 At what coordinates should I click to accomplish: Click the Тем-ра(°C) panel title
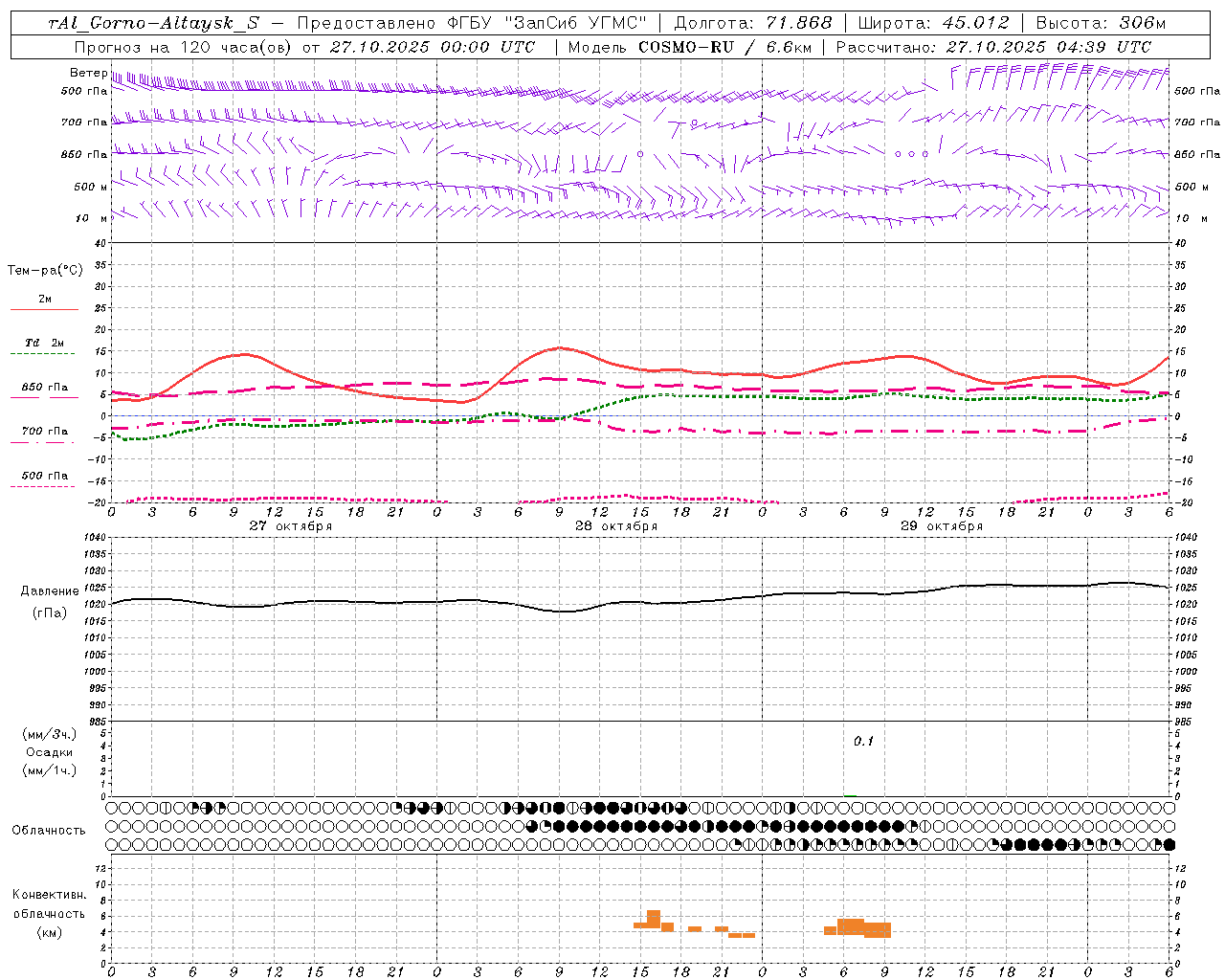45,271
